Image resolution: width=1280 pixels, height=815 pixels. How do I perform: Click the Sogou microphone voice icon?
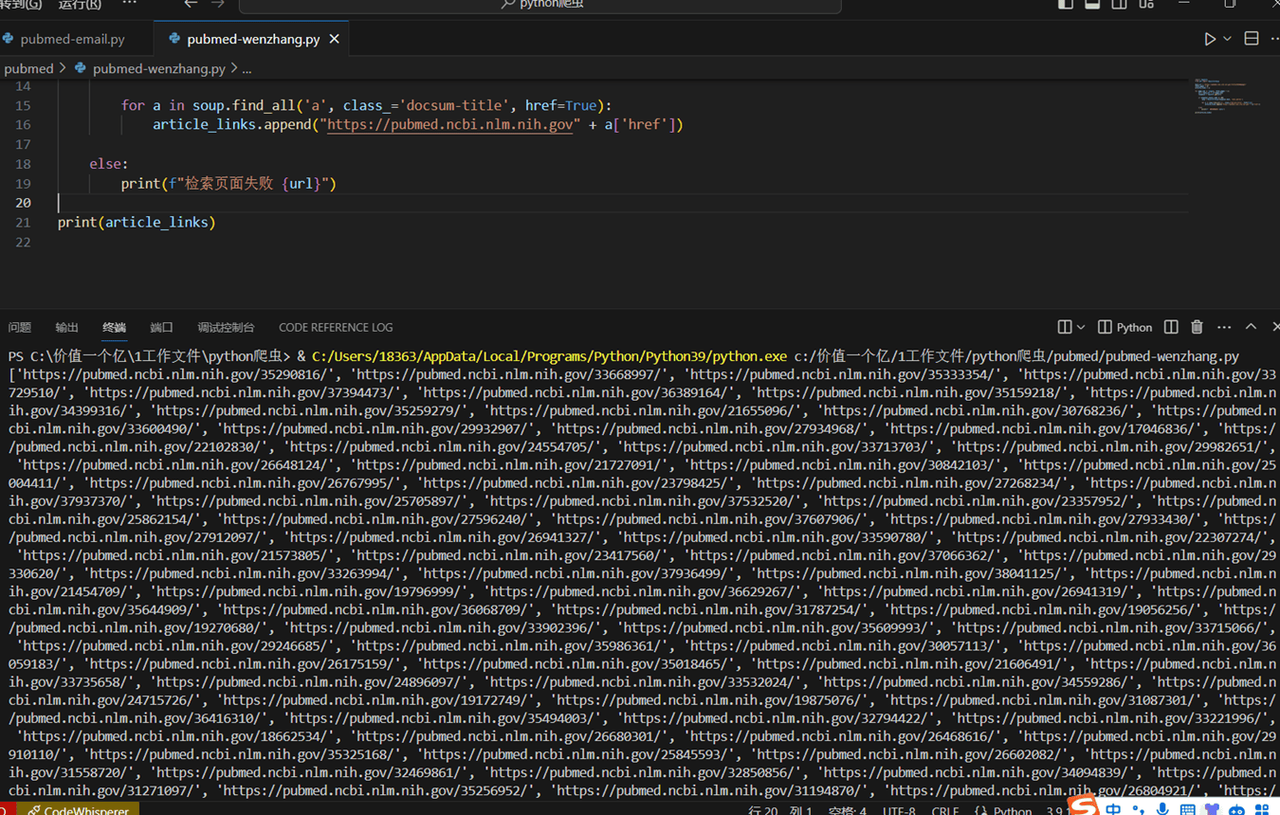(1162, 809)
